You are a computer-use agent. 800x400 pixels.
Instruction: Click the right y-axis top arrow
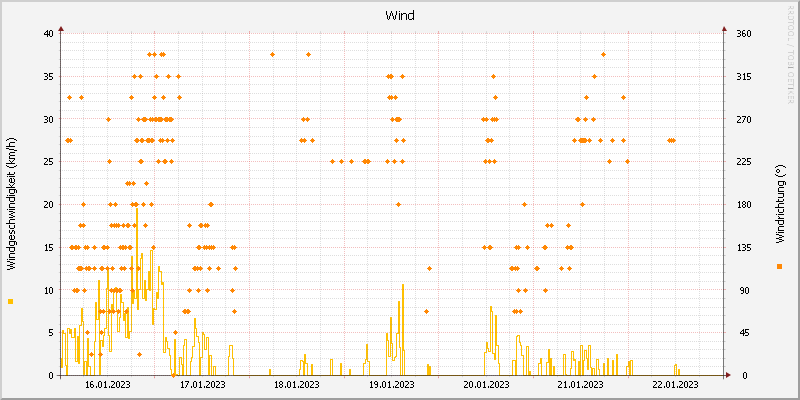point(723,29)
